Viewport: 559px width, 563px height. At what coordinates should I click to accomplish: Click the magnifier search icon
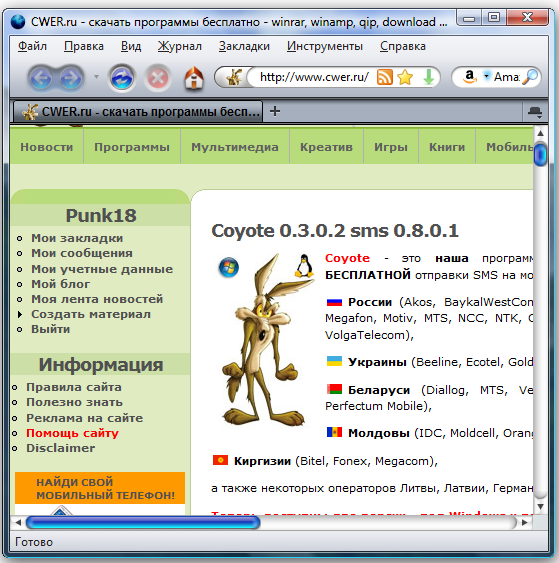tap(530, 77)
